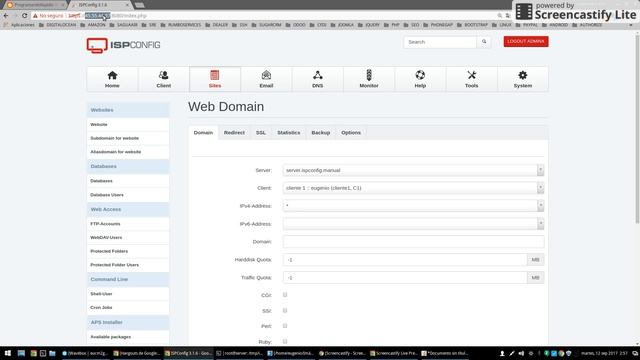This screenshot has height=360, width=640.
Task: Open Aliasdomain for website link
Action: click(128, 152)
